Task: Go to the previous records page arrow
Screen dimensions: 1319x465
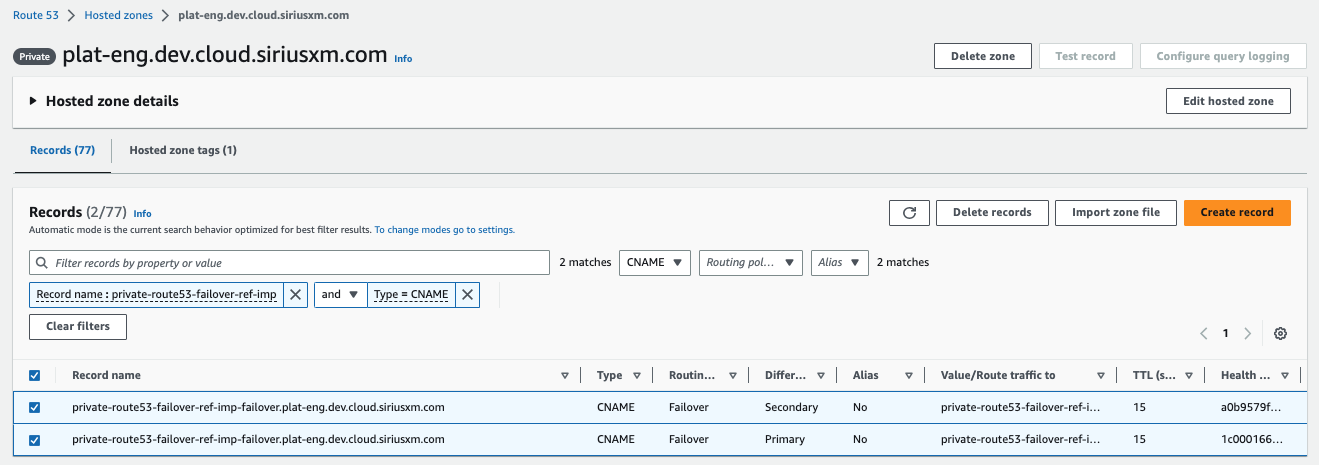Action: 1203,333
